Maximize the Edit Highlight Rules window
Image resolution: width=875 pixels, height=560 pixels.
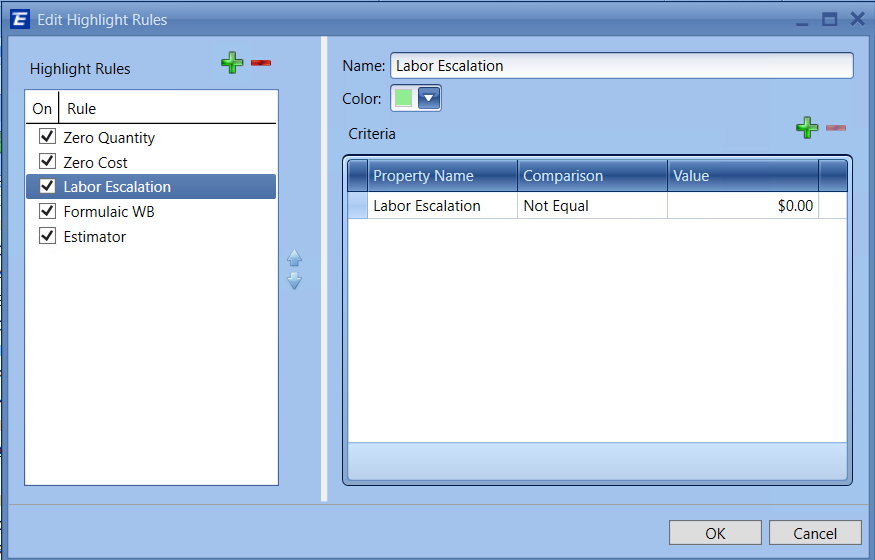coord(829,19)
